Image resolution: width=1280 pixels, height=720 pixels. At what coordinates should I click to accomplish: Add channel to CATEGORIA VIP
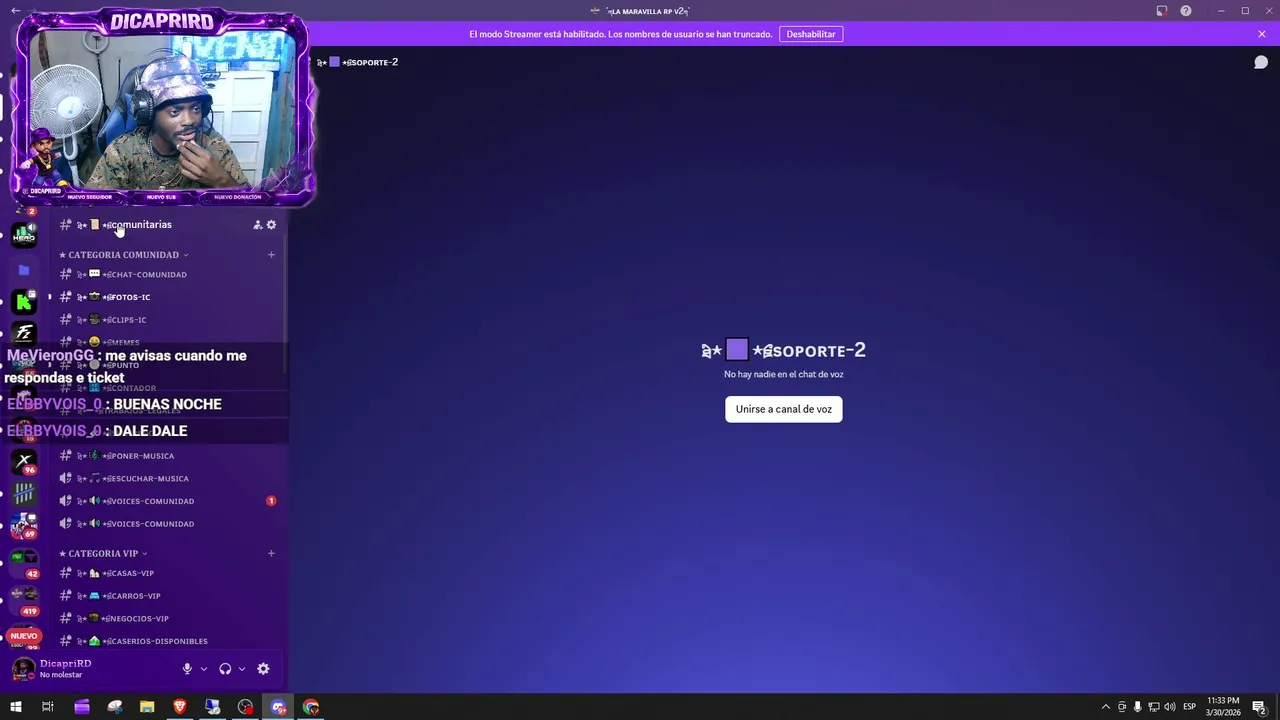coord(271,554)
